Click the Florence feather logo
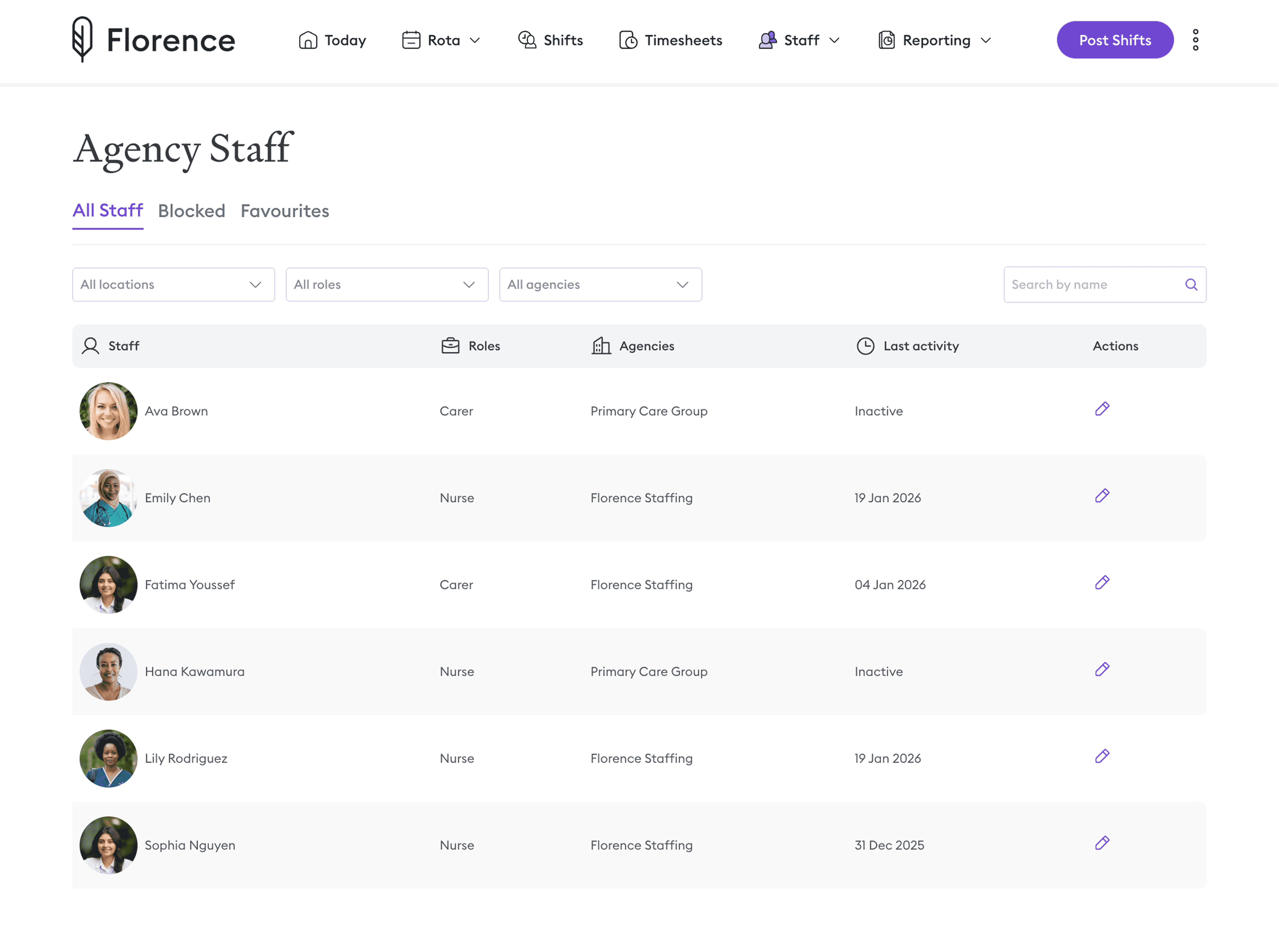 (83, 39)
